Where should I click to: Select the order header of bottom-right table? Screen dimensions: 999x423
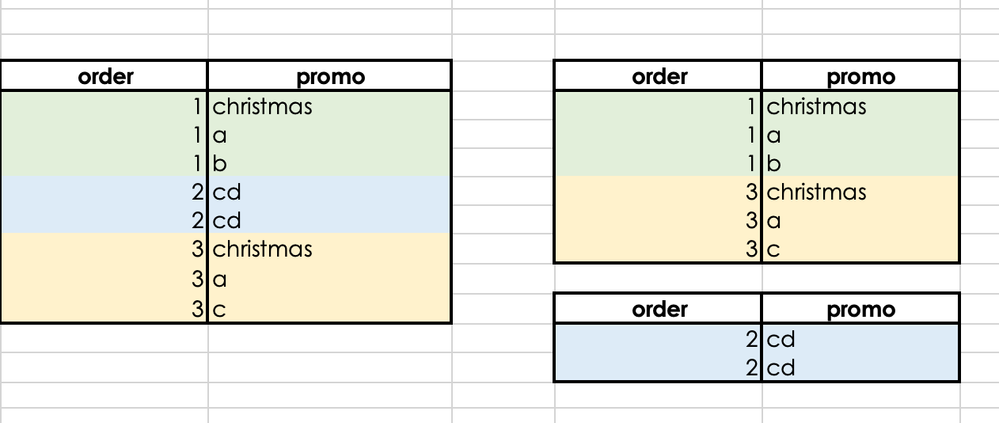pos(658,309)
